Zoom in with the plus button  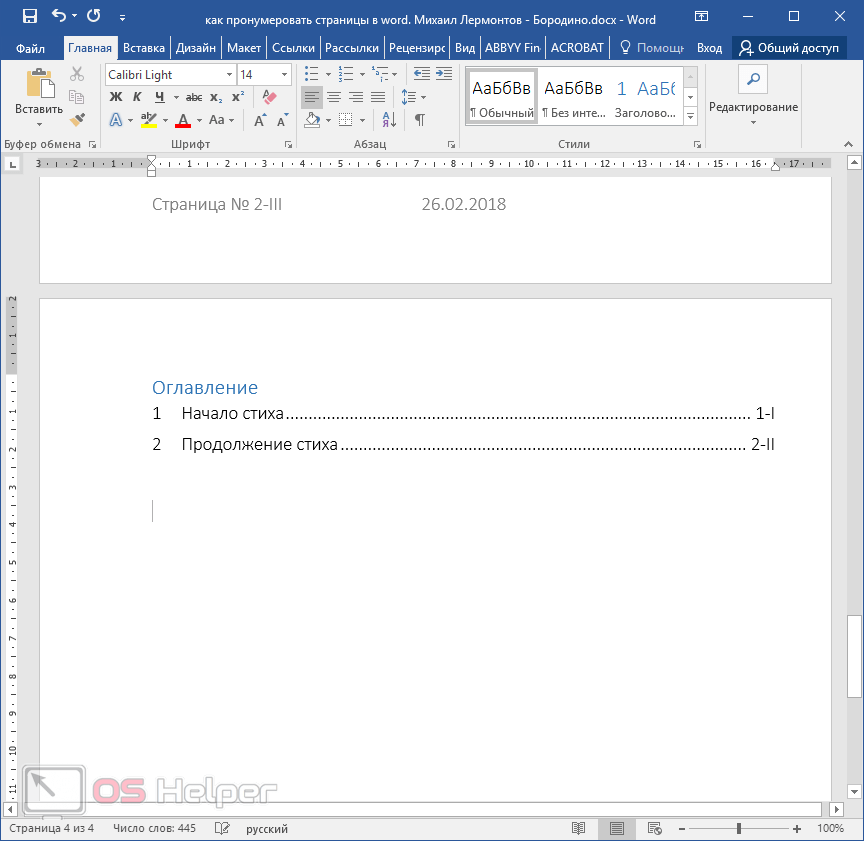click(x=797, y=828)
